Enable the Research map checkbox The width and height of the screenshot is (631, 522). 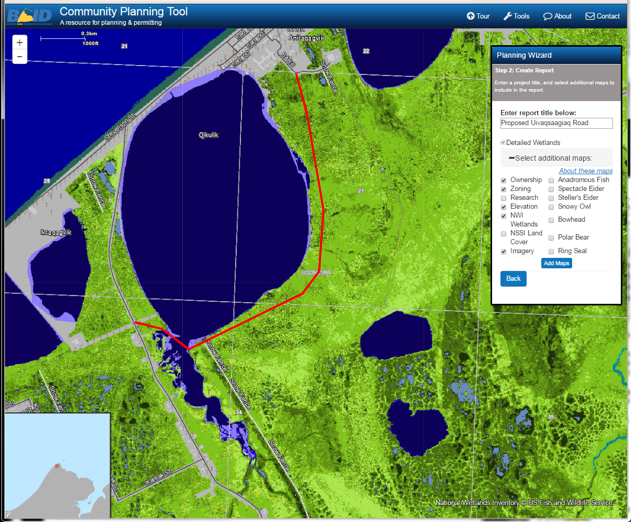[504, 198]
